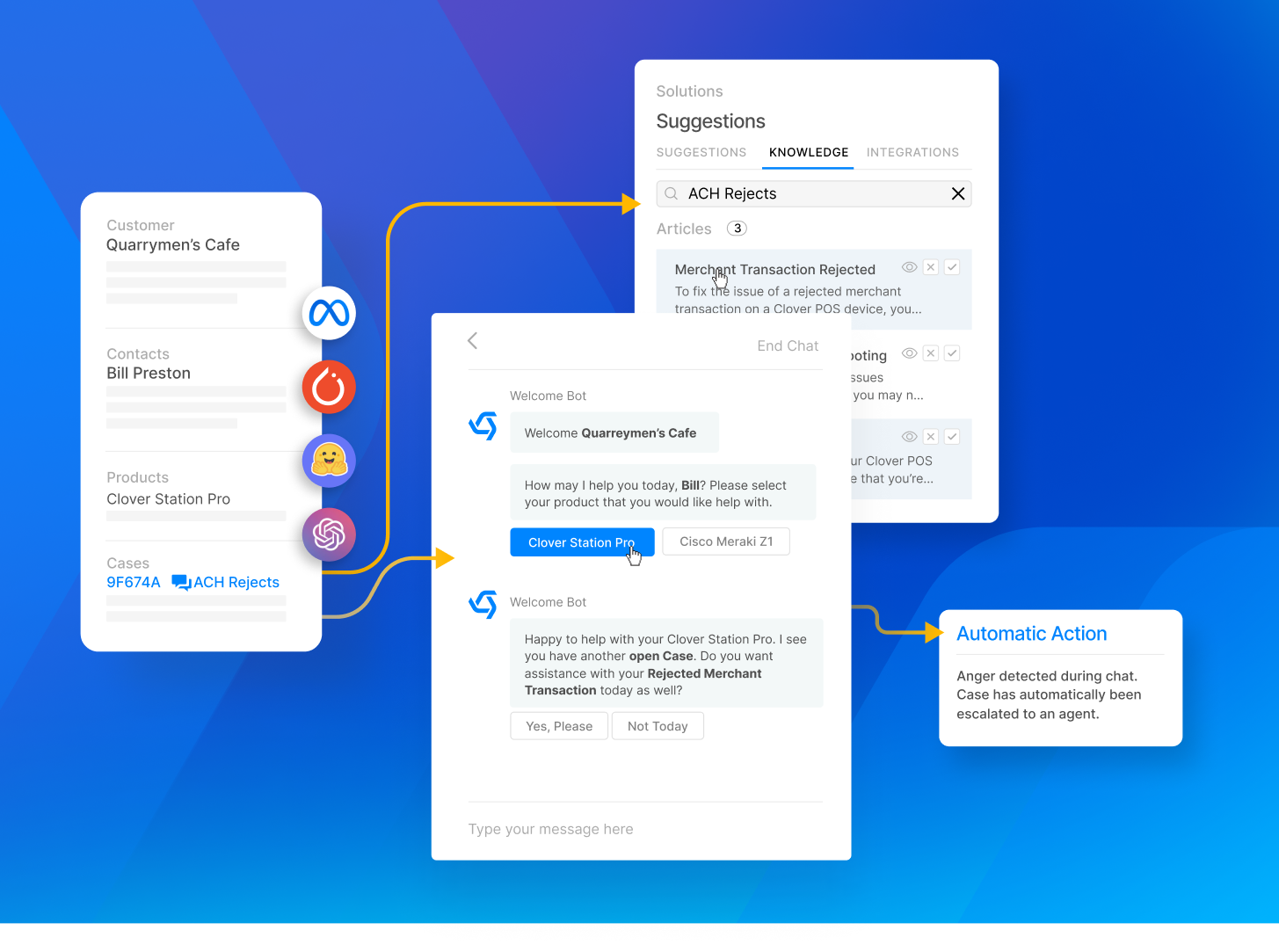Viewport: 1279px width, 952px height.
Task: Click the Solutions label above Suggestions
Action: pos(690,91)
